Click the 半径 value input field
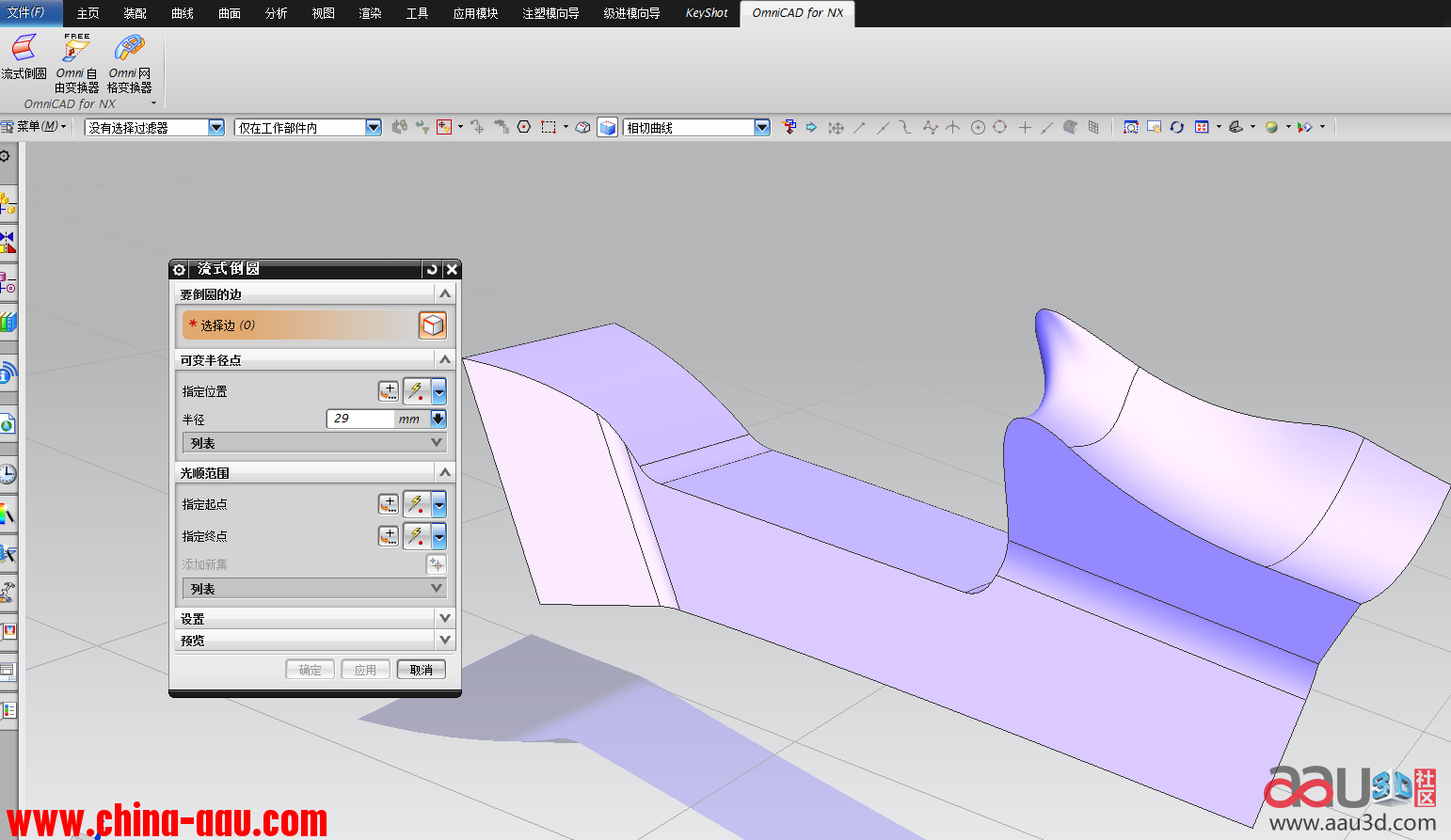Viewport: 1451px width, 840px height. point(360,419)
